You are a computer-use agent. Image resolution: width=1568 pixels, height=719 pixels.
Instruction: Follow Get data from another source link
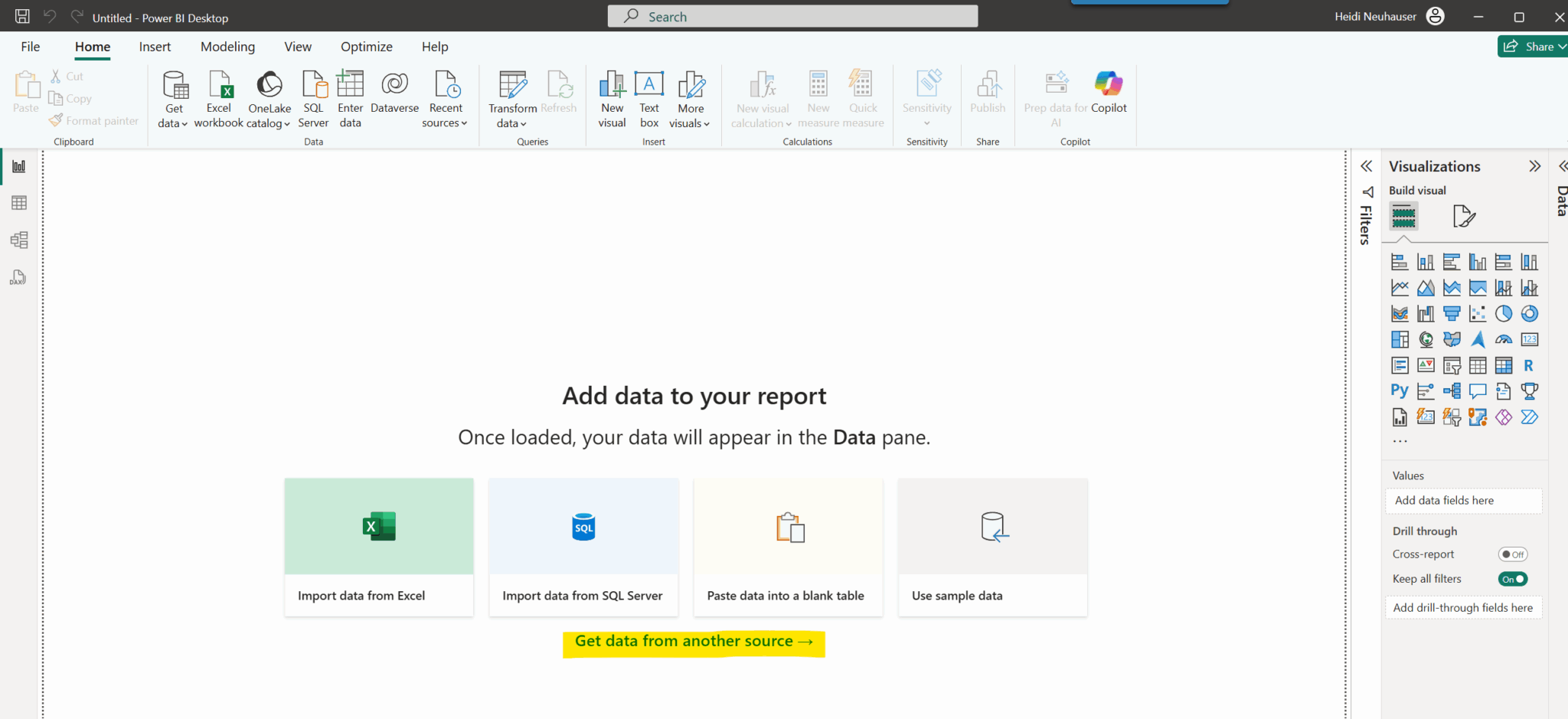pyautogui.click(x=694, y=641)
